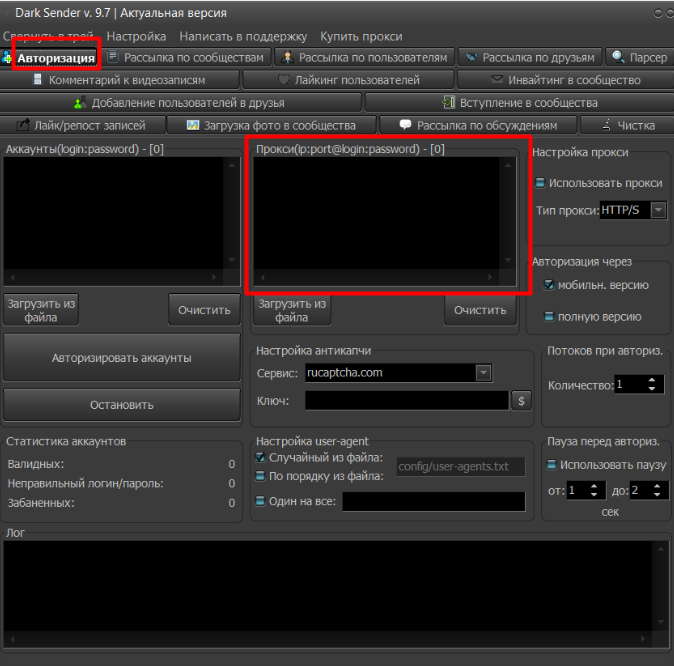Image resolution: width=674 pixels, height=666 pixels.
Task: Switch to Инвайтинг в сообщество tab
Action: click(x=565, y=80)
